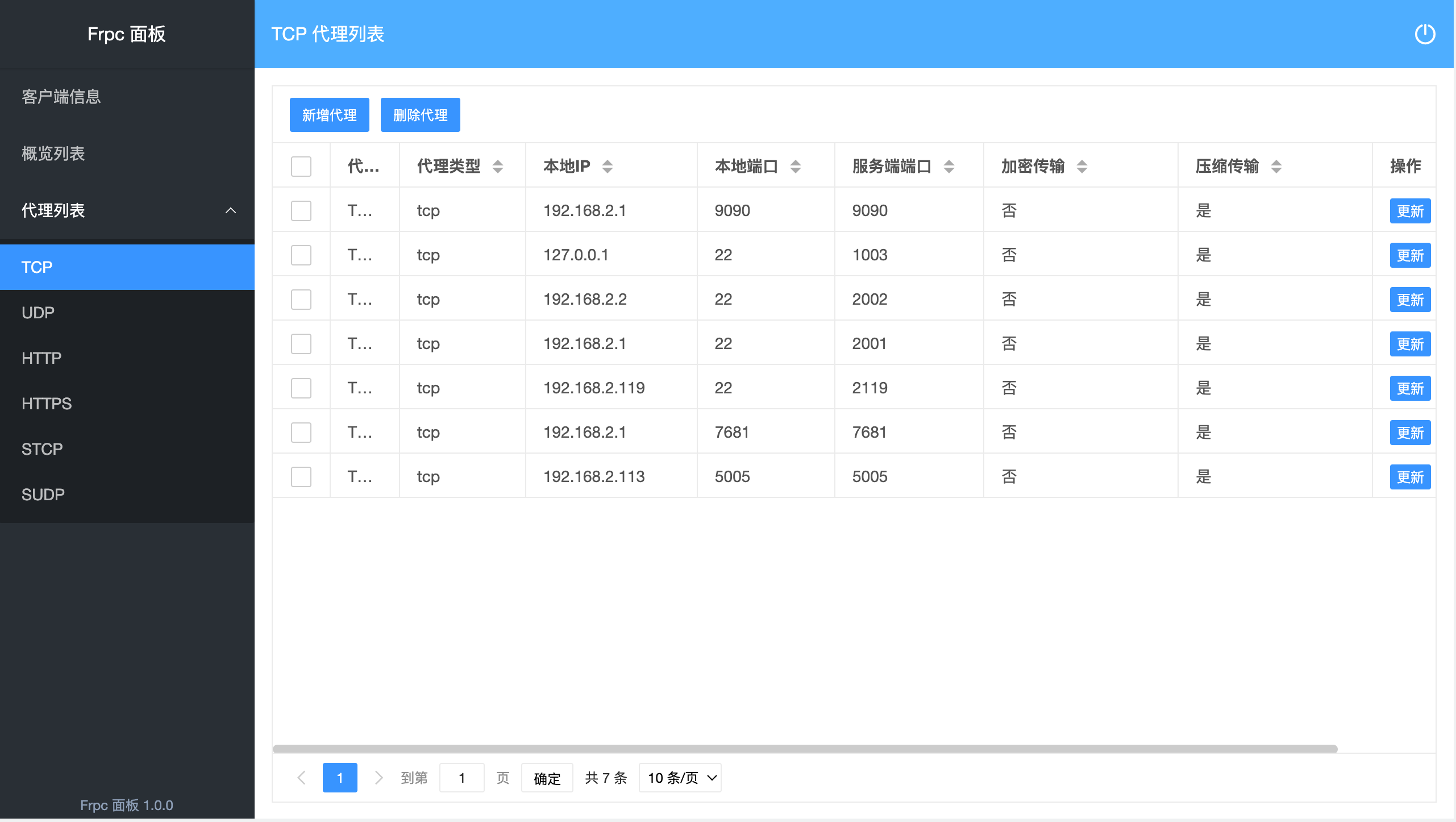
Task: Switch to the UDP proxy list
Action: [38, 312]
